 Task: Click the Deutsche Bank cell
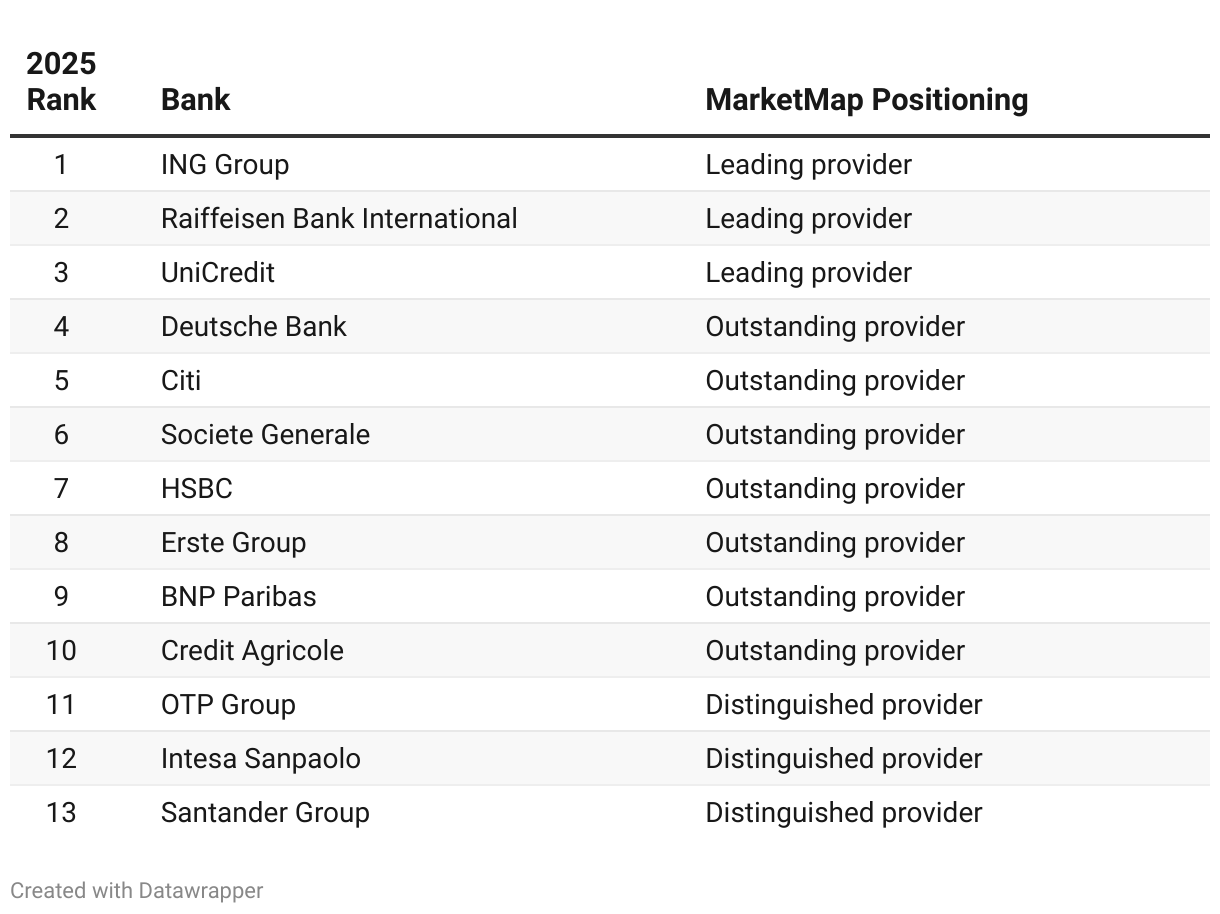(x=254, y=327)
